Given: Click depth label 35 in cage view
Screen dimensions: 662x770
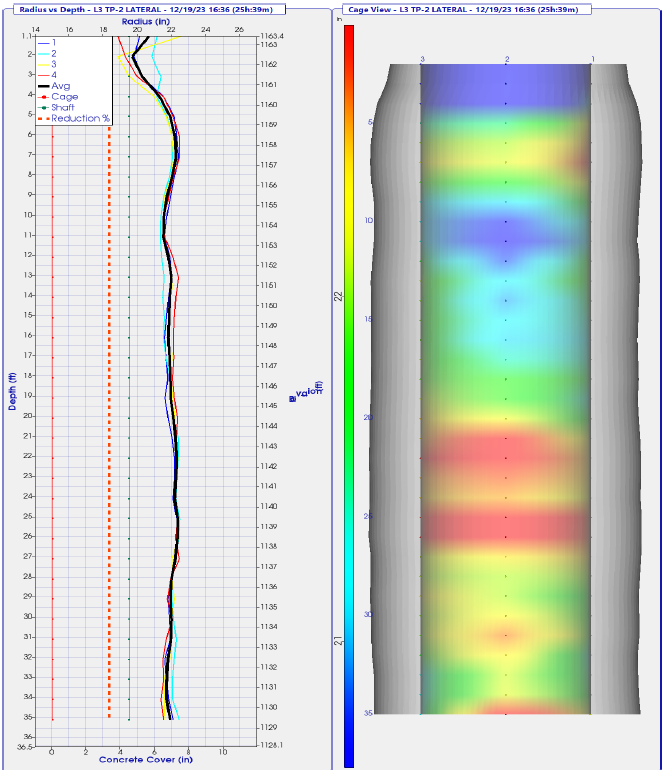Looking at the screenshot, I should pyautogui.click(x=368, y=713).
